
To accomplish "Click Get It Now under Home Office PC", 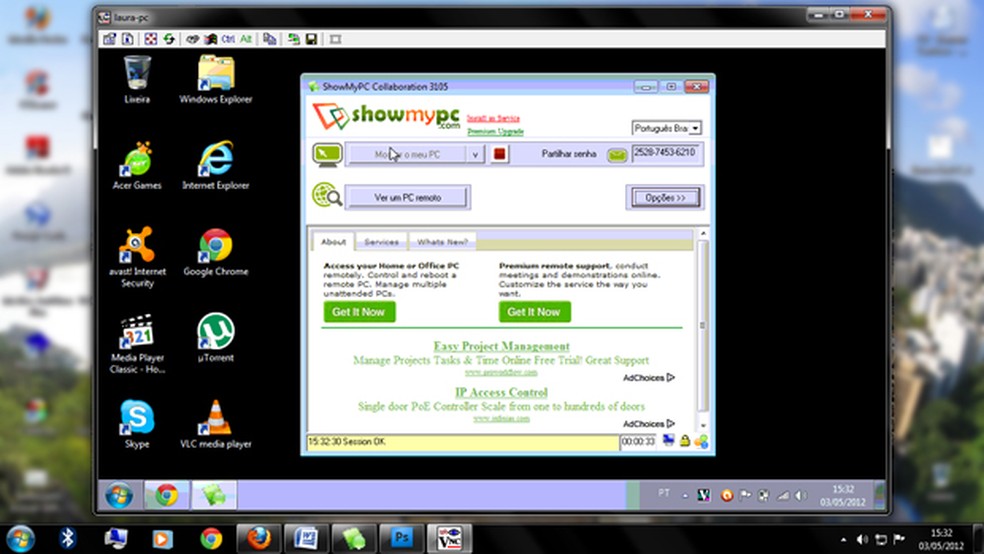I will 360,312.
